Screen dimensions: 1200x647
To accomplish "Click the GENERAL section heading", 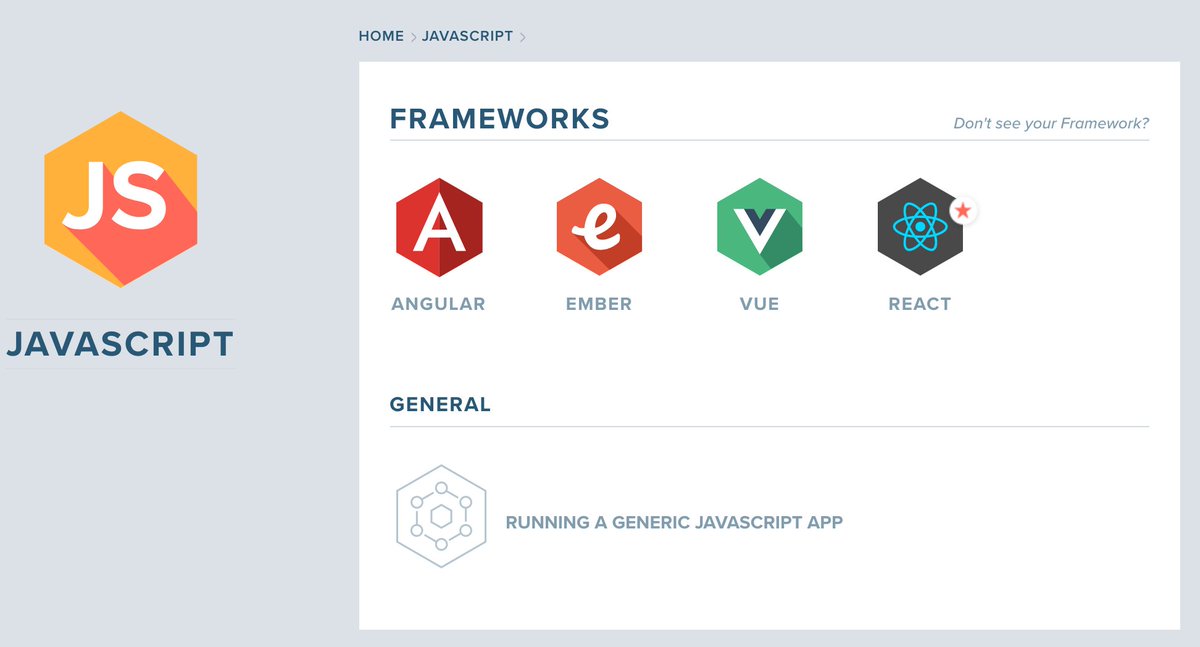I will (x=440, y=405).
